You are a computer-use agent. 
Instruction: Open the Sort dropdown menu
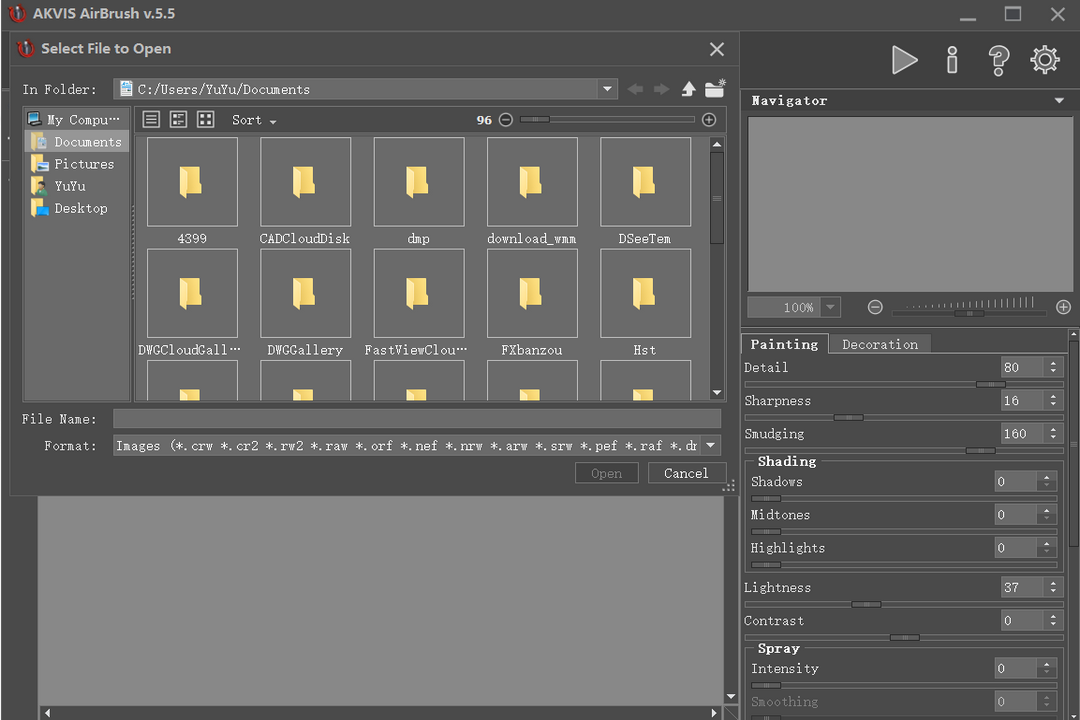point(254,120)
